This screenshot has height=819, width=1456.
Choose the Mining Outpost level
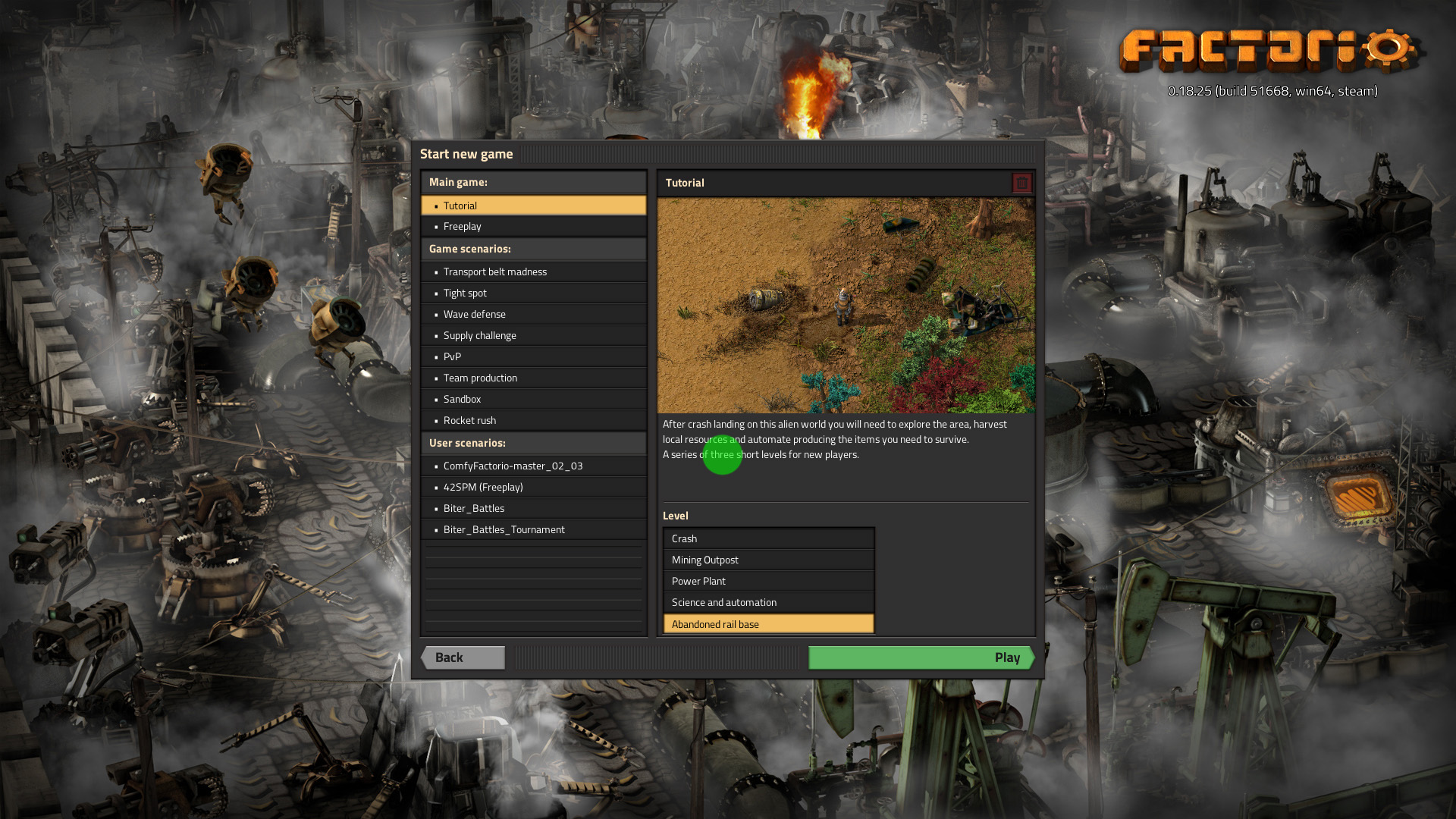tap(769, 560)
